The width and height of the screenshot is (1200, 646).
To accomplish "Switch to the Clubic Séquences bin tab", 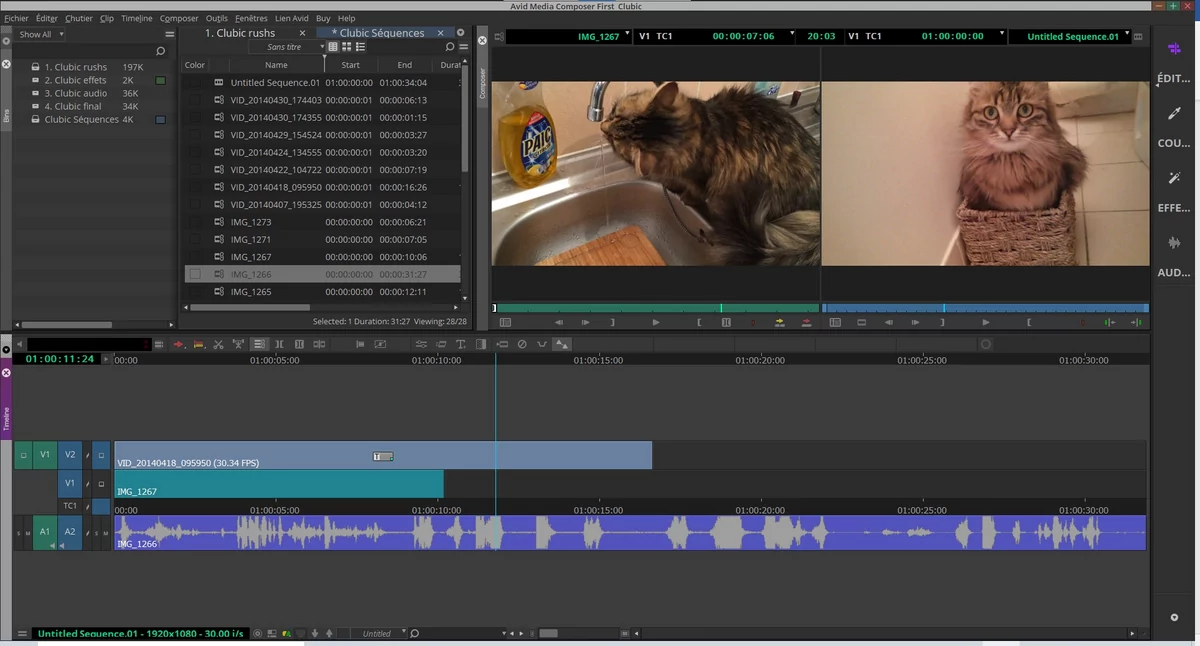I will click(378, 33).
